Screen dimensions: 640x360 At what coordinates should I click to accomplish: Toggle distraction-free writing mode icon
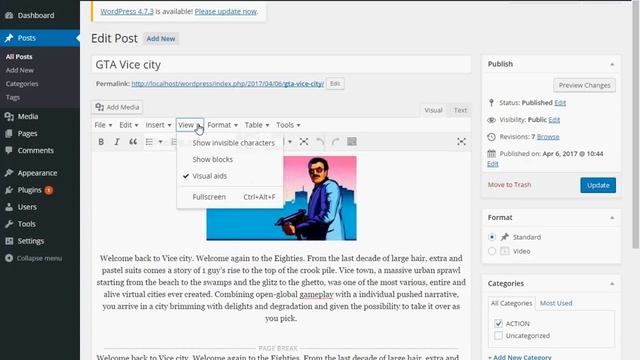461,142
